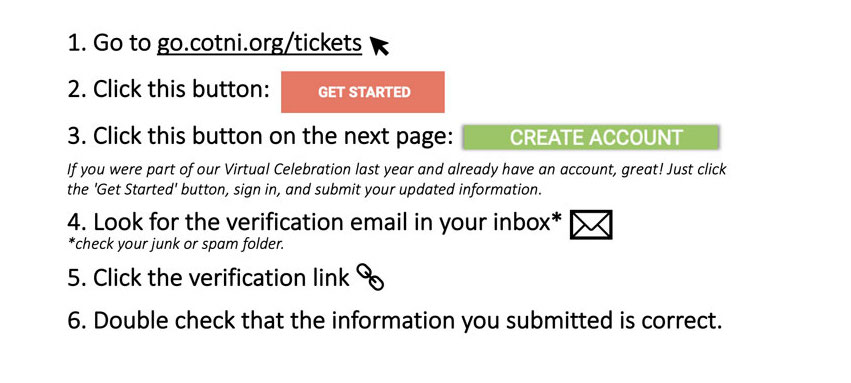Click the 'Click the verification link' text

point(221,278)
